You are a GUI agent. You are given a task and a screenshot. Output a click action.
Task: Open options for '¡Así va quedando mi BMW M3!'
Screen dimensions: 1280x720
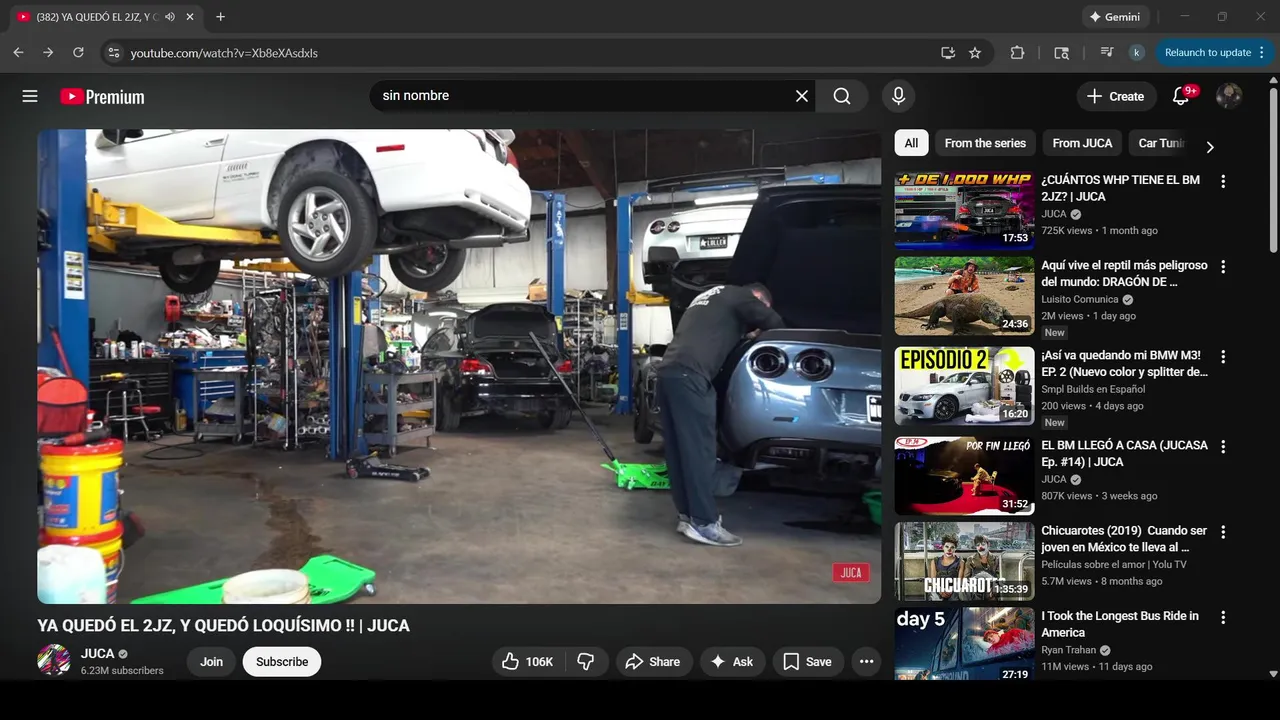coord(1222,356)
